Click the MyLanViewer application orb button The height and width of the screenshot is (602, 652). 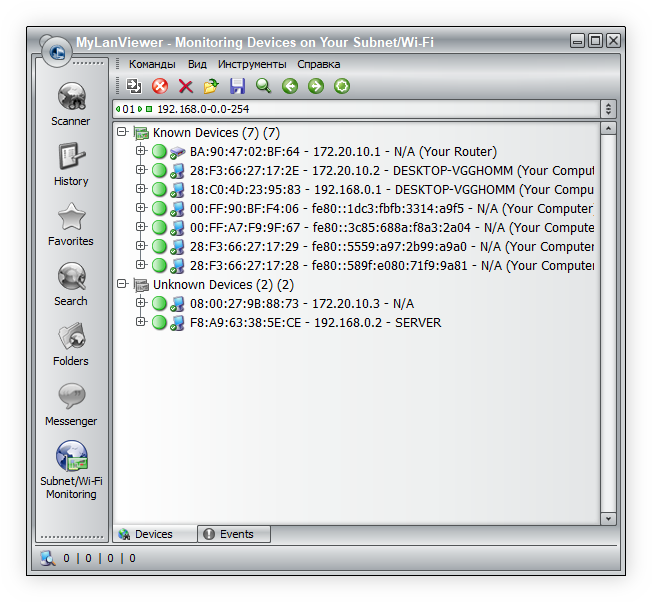(x=57, y=52)
